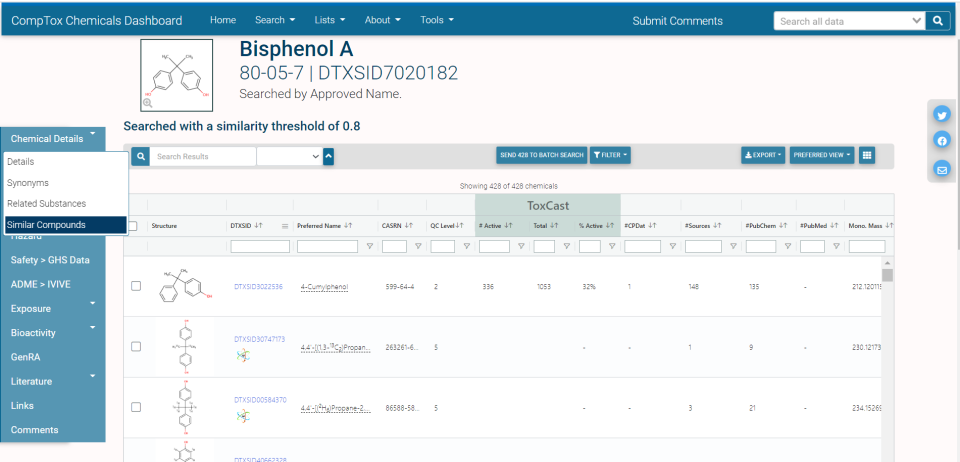
Task: Click the up-arrow toggle beside the results dropdown
Action: point(329,157)
